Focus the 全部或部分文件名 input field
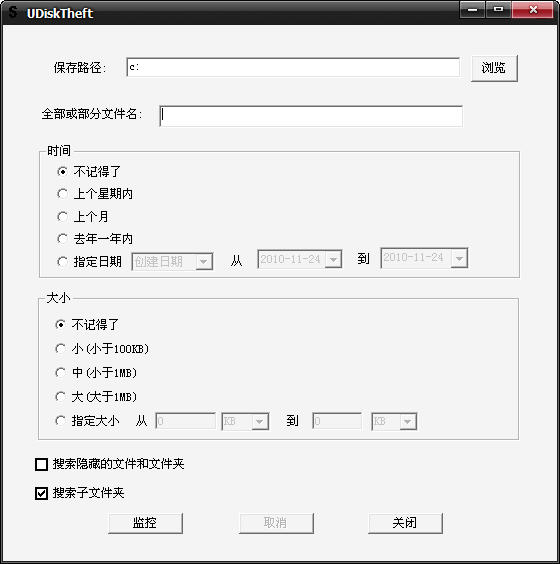The image size is (560, 564). tap(311, 116)
